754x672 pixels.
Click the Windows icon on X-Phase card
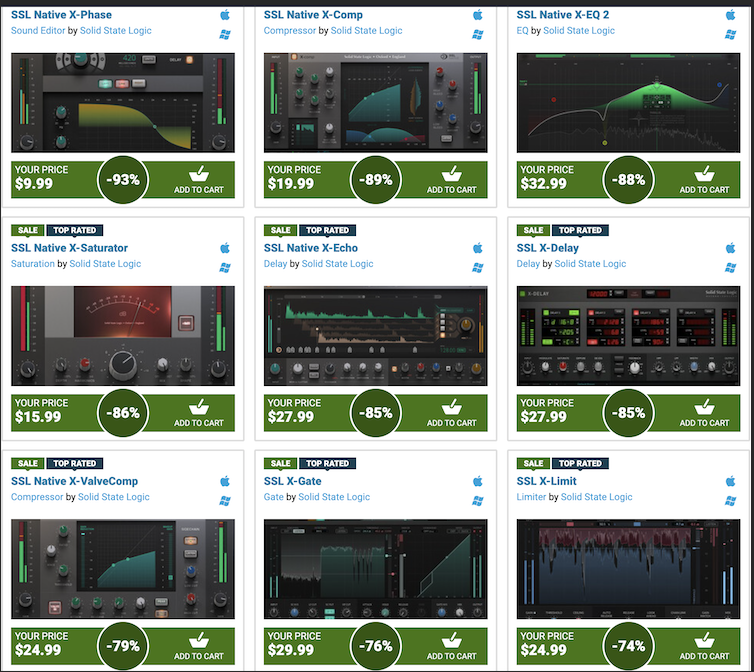click(225, 34)
